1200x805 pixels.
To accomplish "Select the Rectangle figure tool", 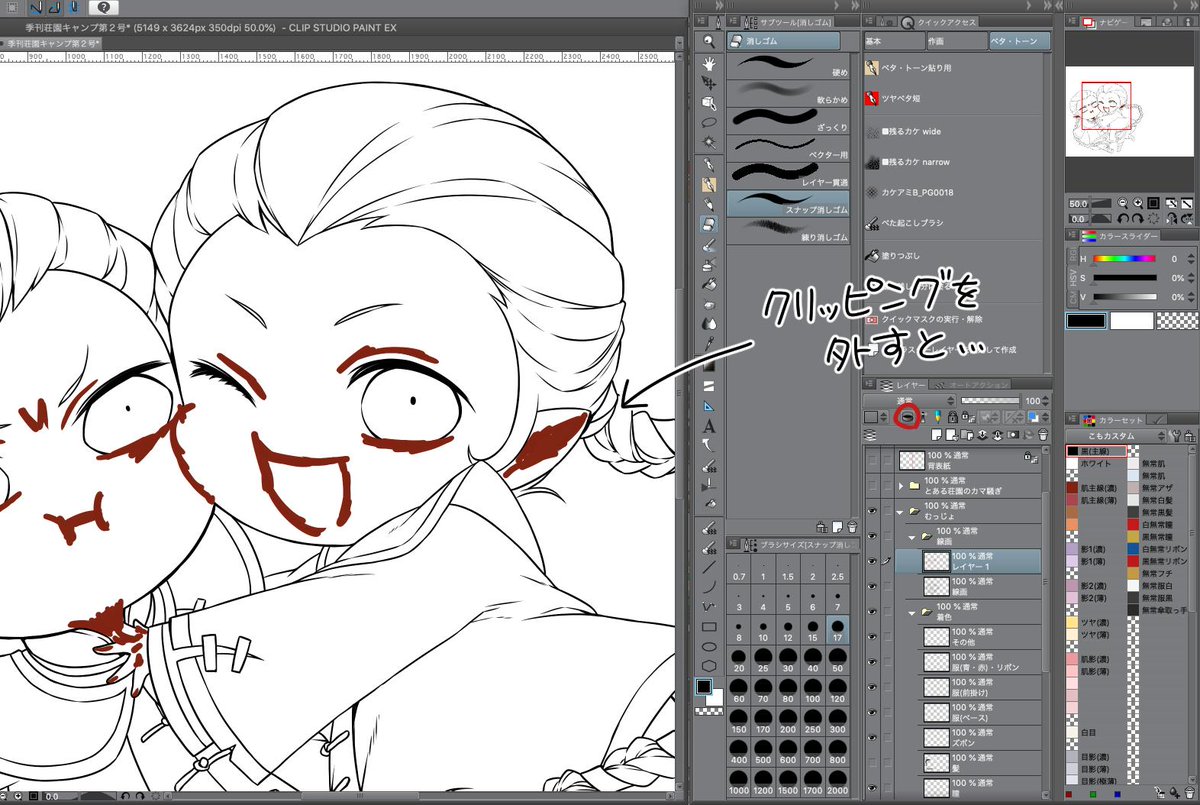I will [x=709, y=627].
